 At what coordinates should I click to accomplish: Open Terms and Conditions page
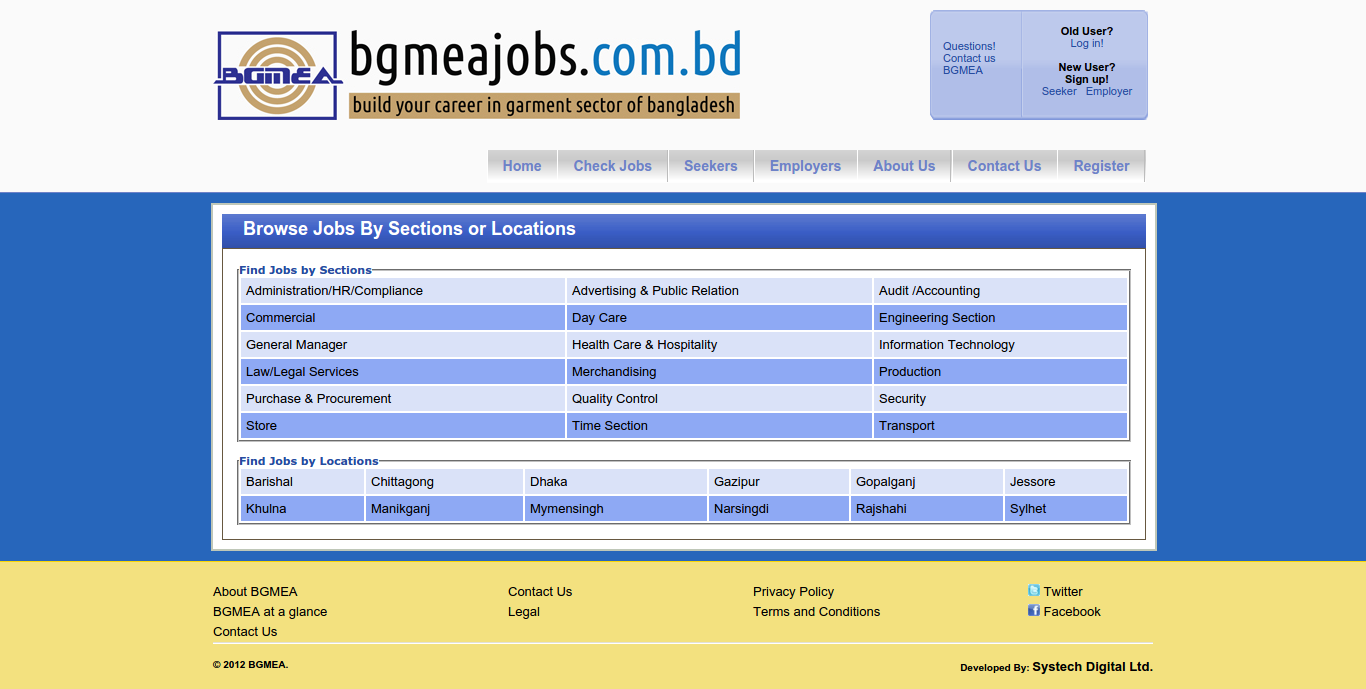tap(816, 612)
